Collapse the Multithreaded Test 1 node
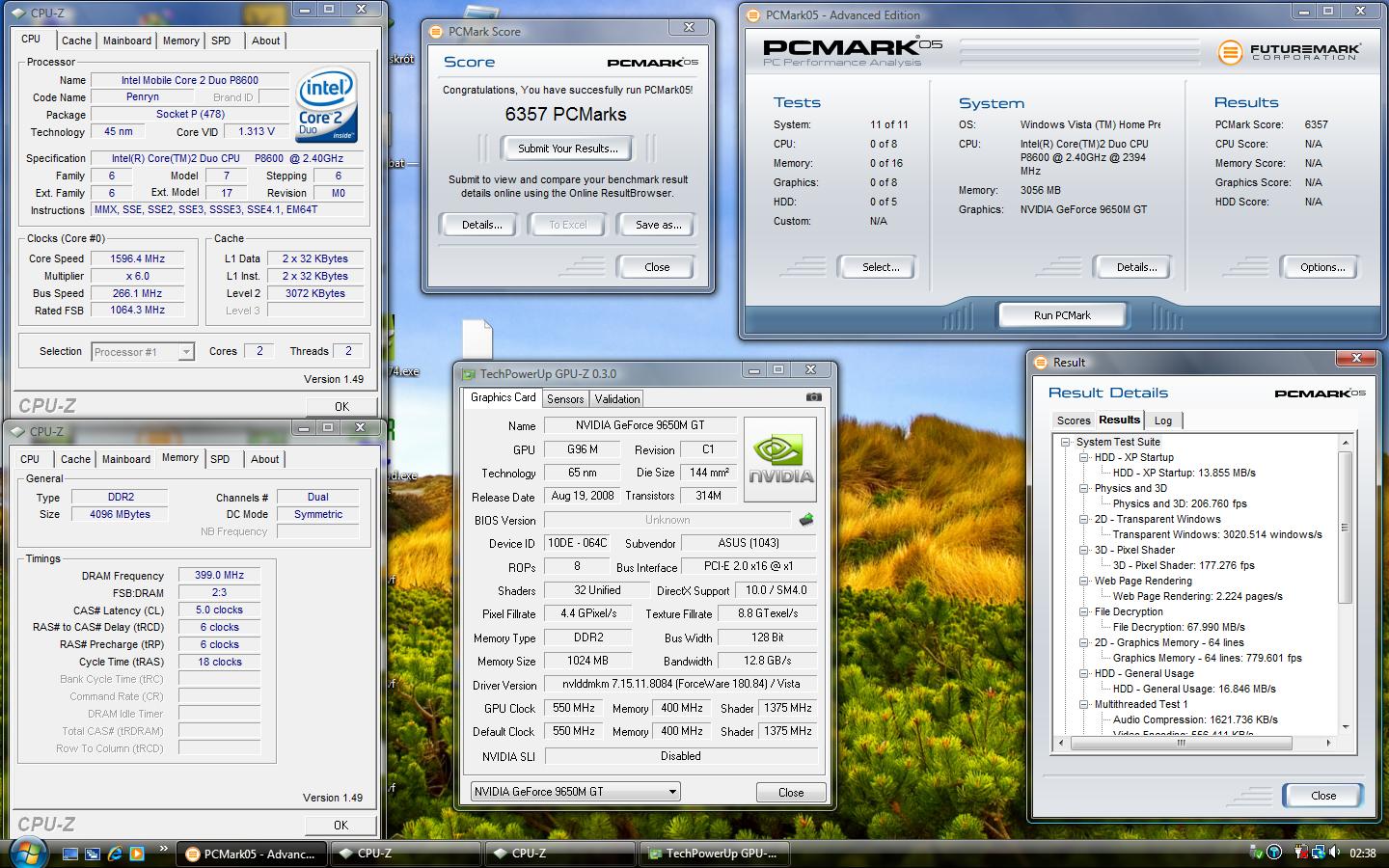The height and width of the screenshot is (868, 1389). (1083, 704)
